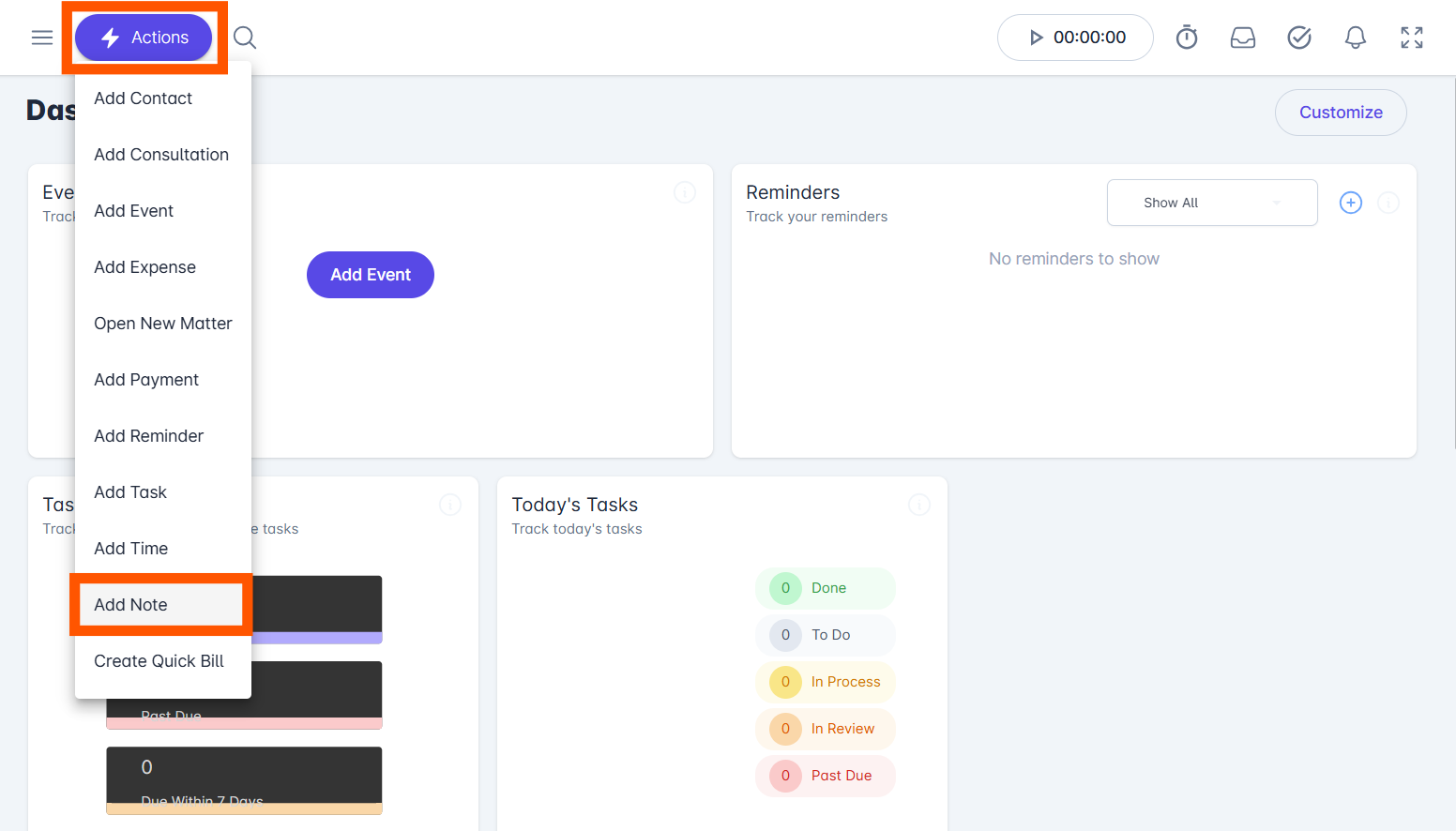Start the 00:00:00 timer
1456x831 pixels.
coord(1075,38)
